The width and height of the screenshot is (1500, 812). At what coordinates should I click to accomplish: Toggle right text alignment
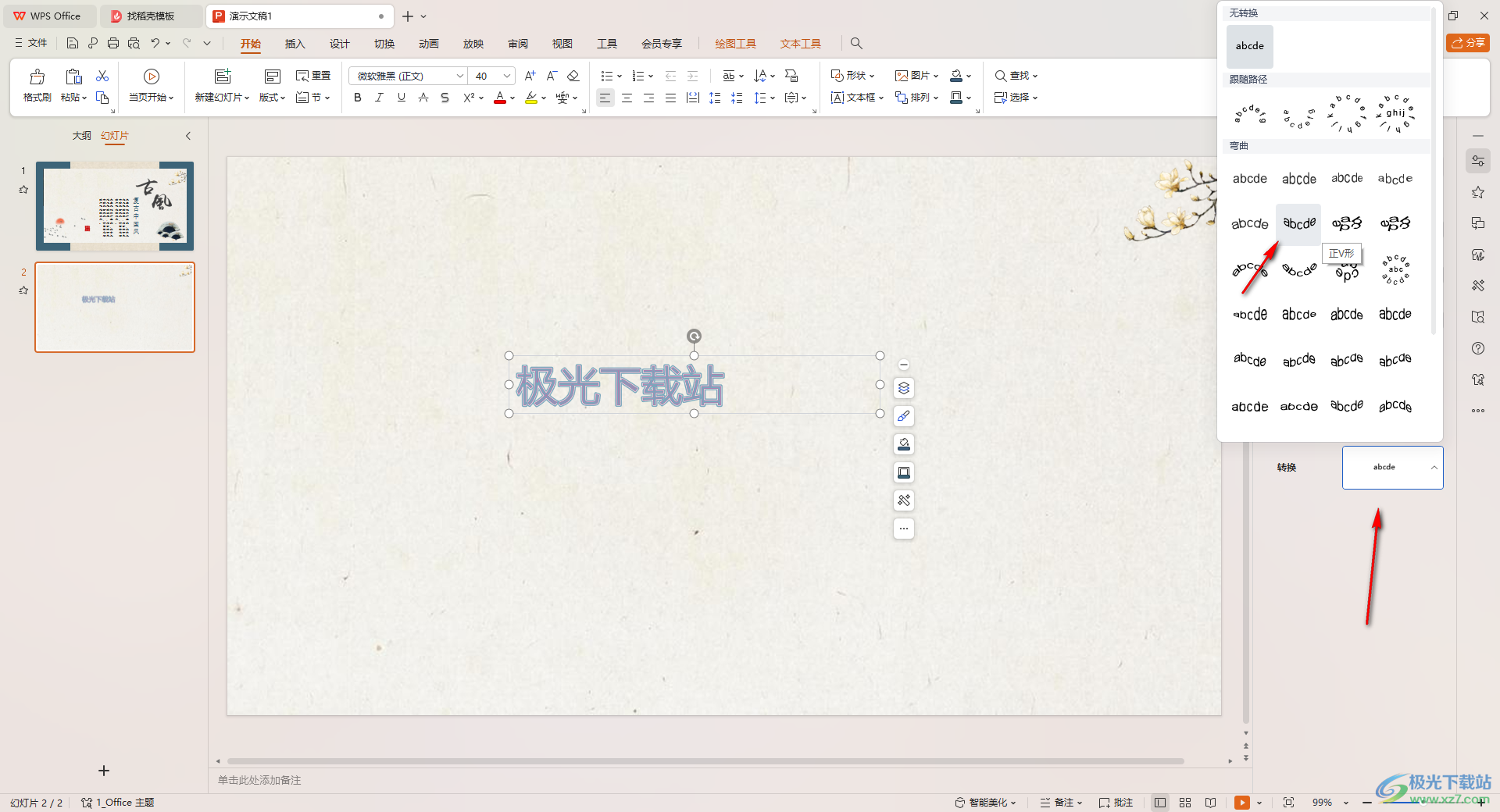pos(648,98)
